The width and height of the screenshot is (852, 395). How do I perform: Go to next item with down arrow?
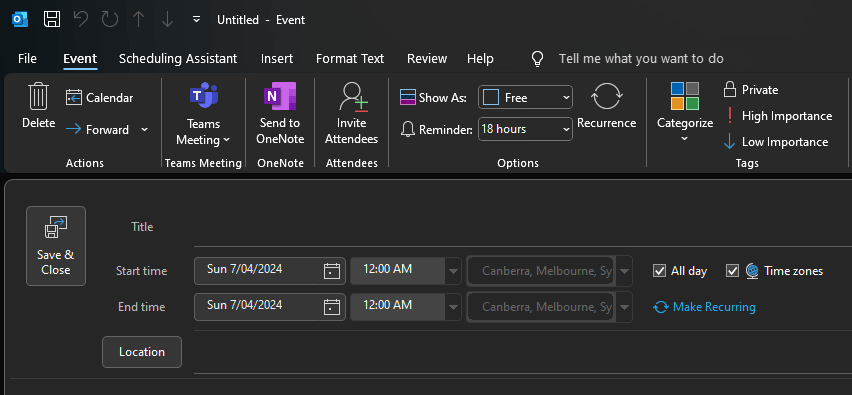pyautogui.click(x=167, y=20)
